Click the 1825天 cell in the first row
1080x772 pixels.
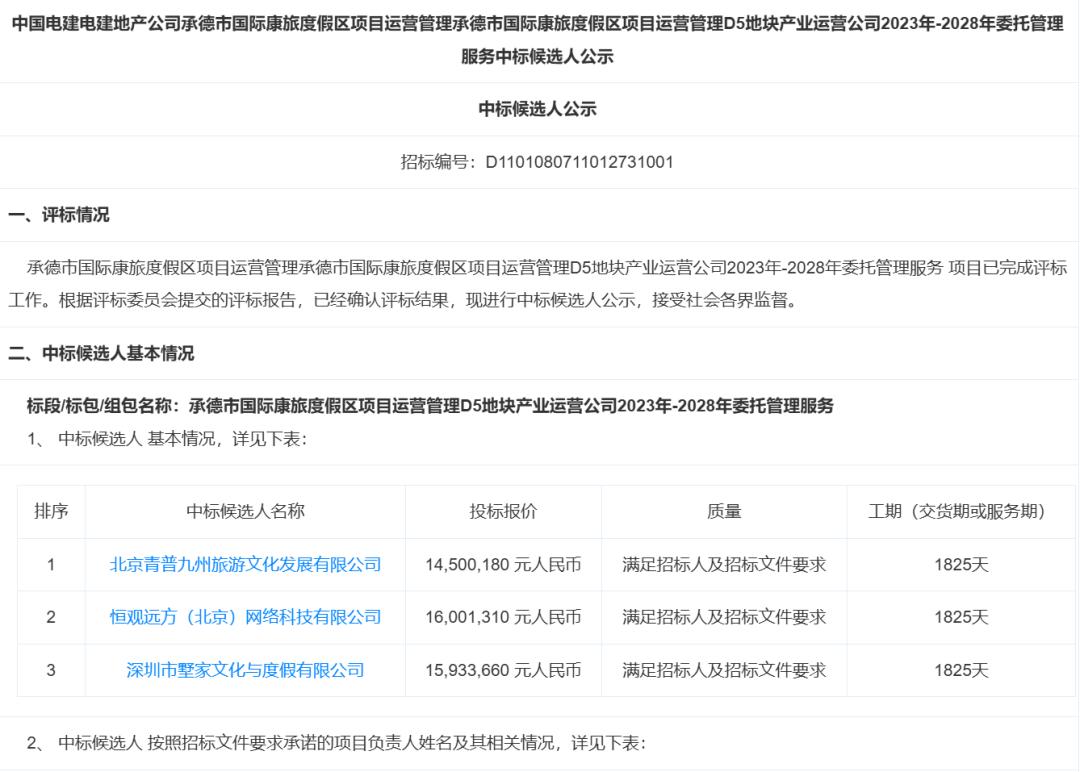[x=960, y=564]
